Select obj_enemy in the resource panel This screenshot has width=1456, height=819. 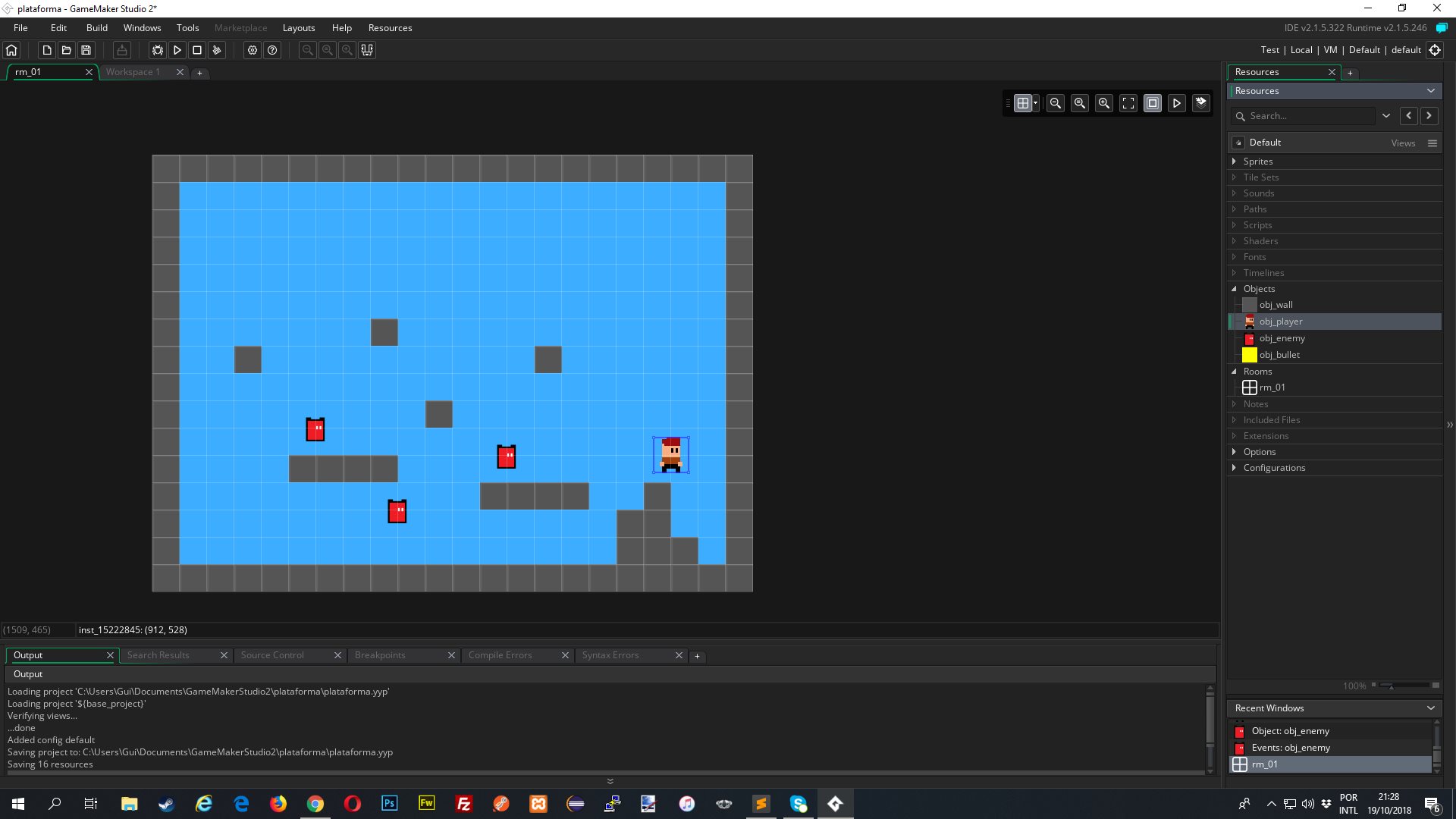click(x=1282, y=338)
